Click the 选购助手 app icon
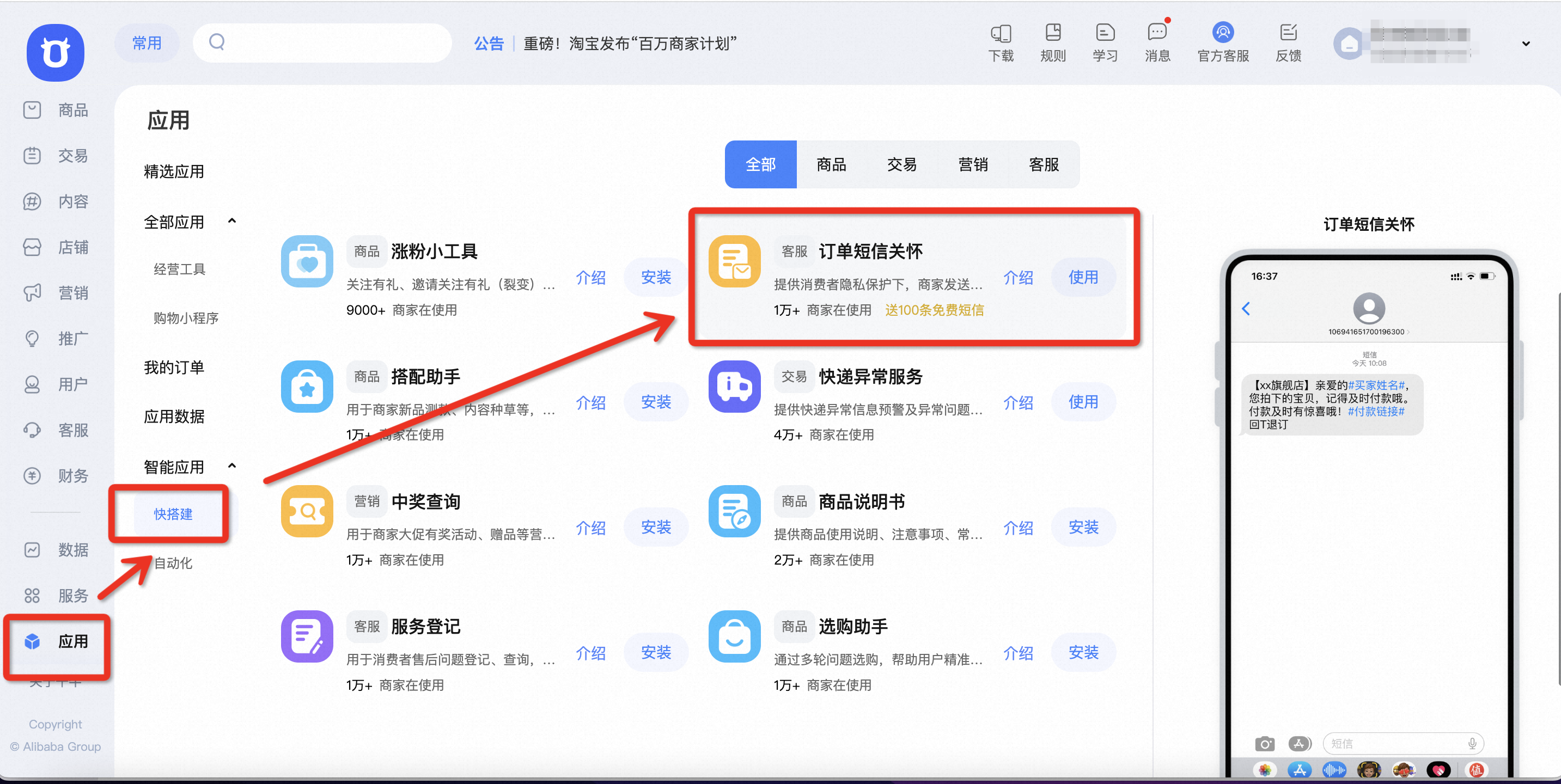The image size is (1561, 784). pyautogui.click(x=734, y=636)
